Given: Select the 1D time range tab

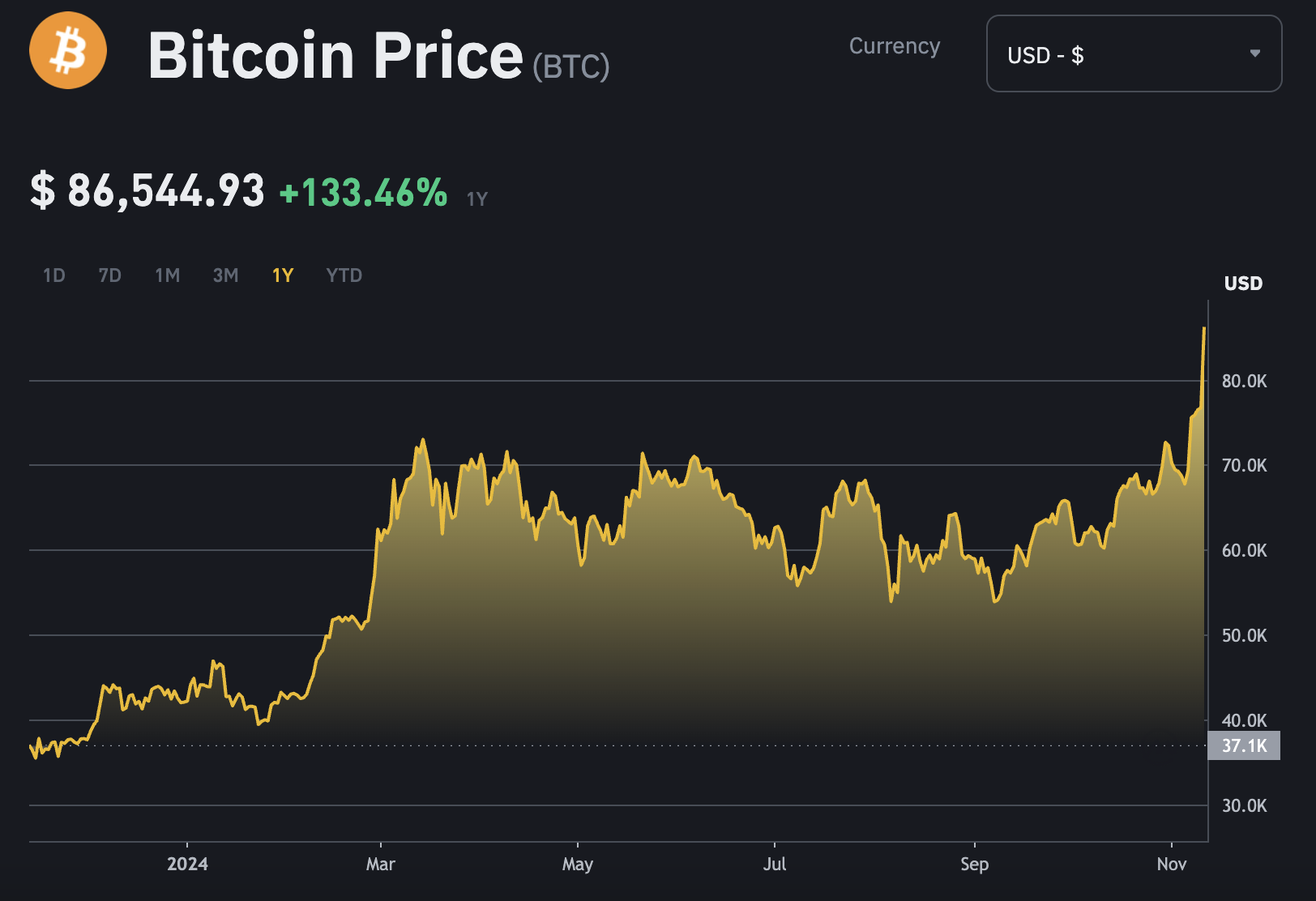Looking at the screenshot, I should pyautogui.click(x=53, y=275).
